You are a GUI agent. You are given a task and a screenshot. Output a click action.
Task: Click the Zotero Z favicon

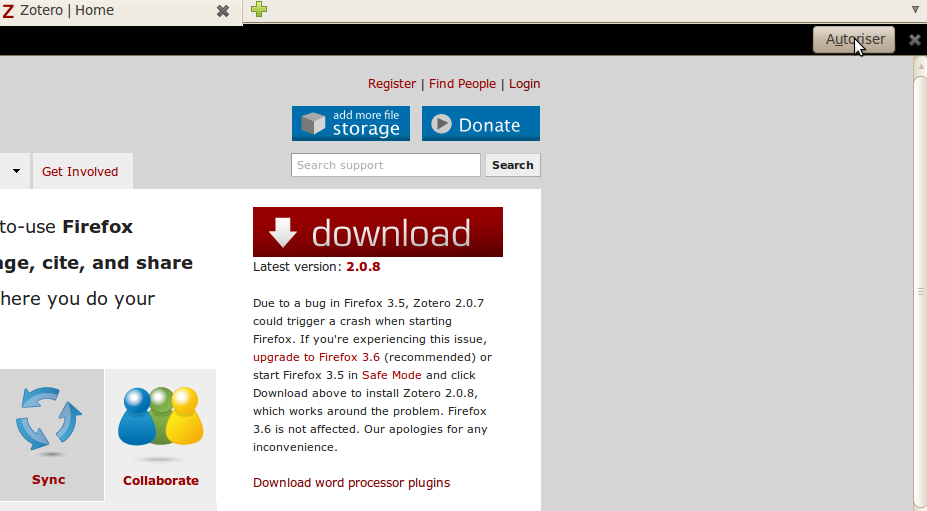(8, 11)
